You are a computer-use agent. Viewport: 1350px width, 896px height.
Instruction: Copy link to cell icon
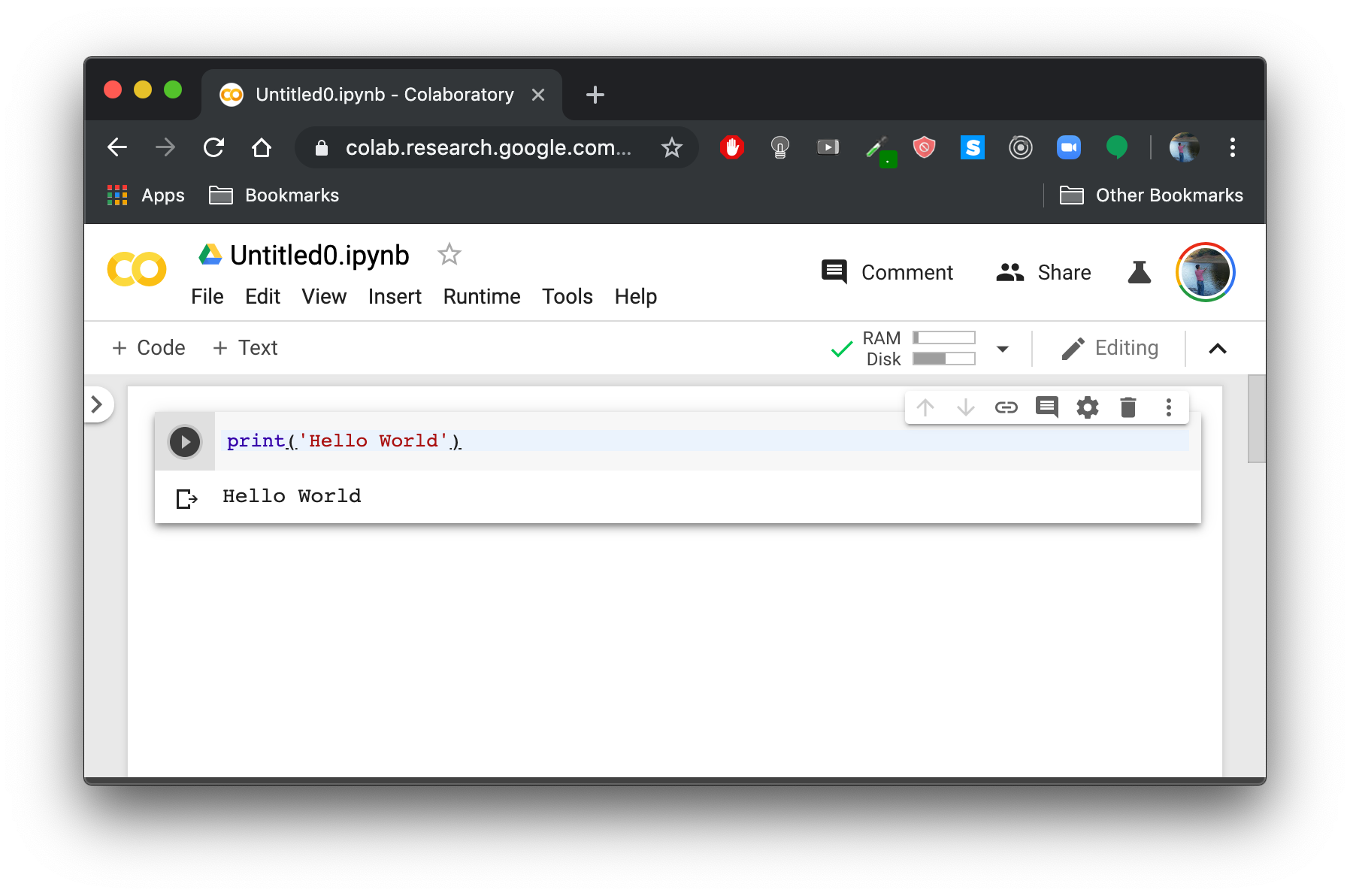coord(1006,407)
